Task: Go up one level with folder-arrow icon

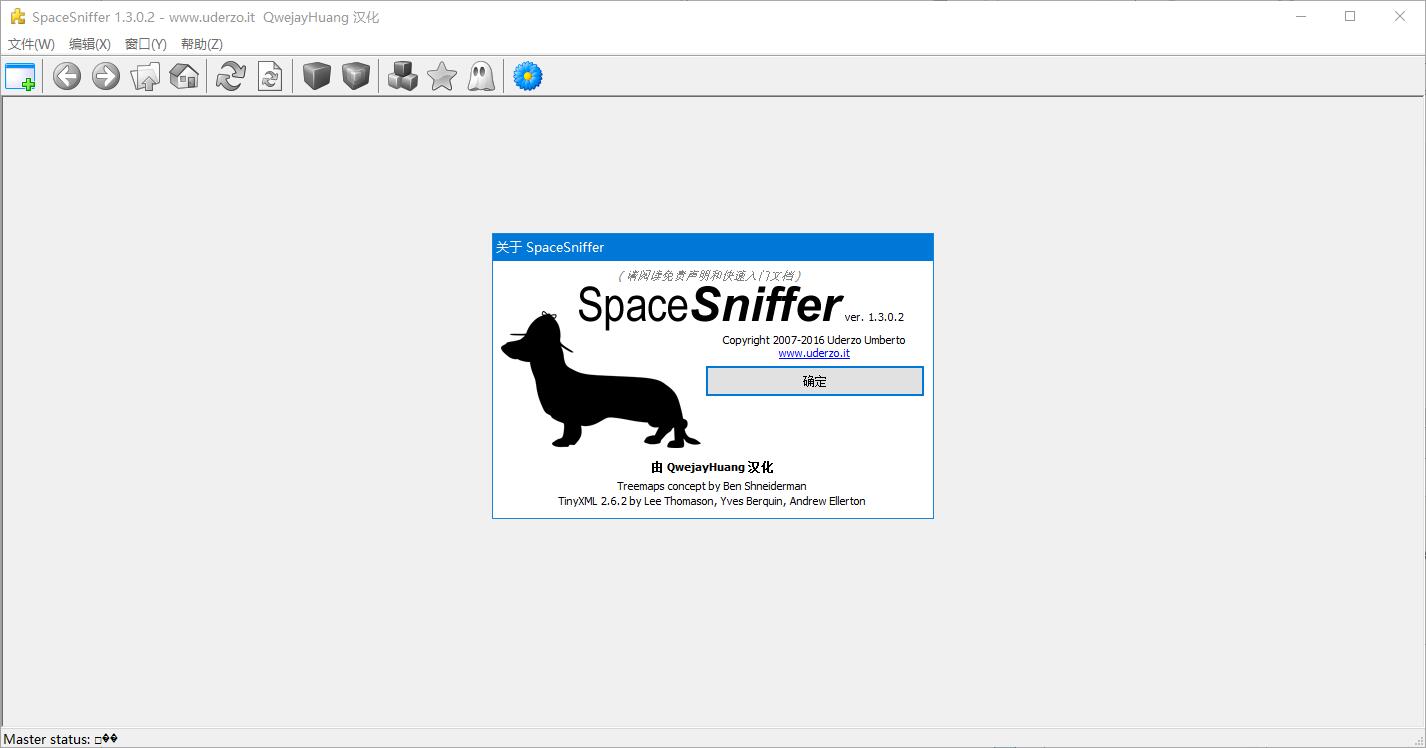Action: pos(145,76)
